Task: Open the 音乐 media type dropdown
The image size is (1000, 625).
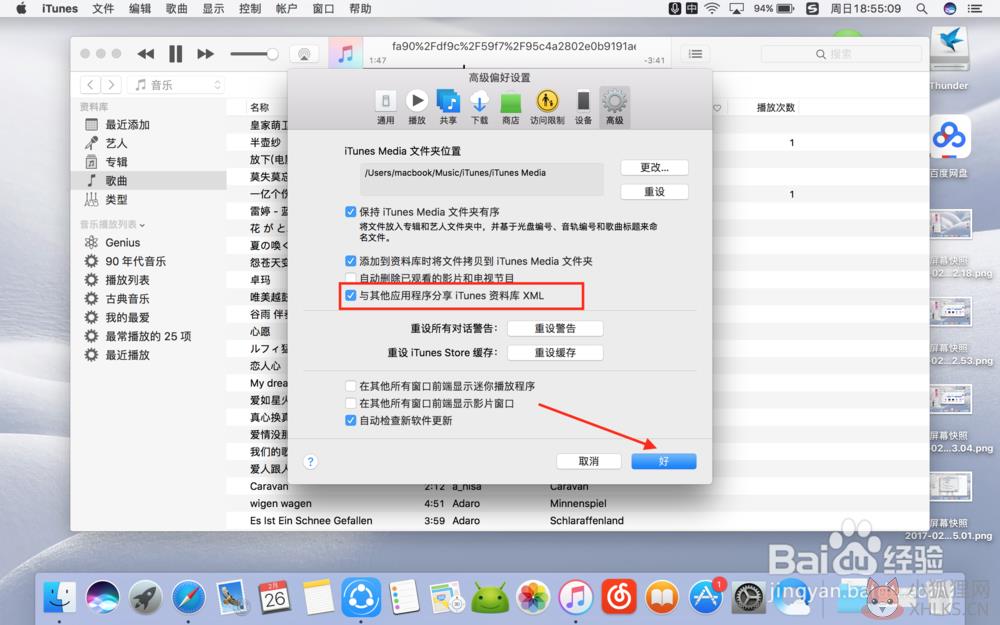Action: (175, 85)
